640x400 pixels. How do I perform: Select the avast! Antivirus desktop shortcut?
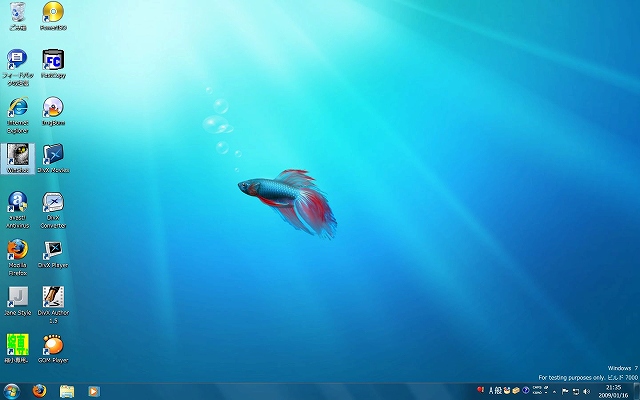18,210
